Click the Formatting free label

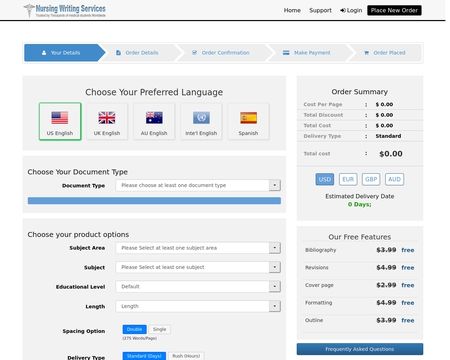pyautogui.click(x=408, y=303)
